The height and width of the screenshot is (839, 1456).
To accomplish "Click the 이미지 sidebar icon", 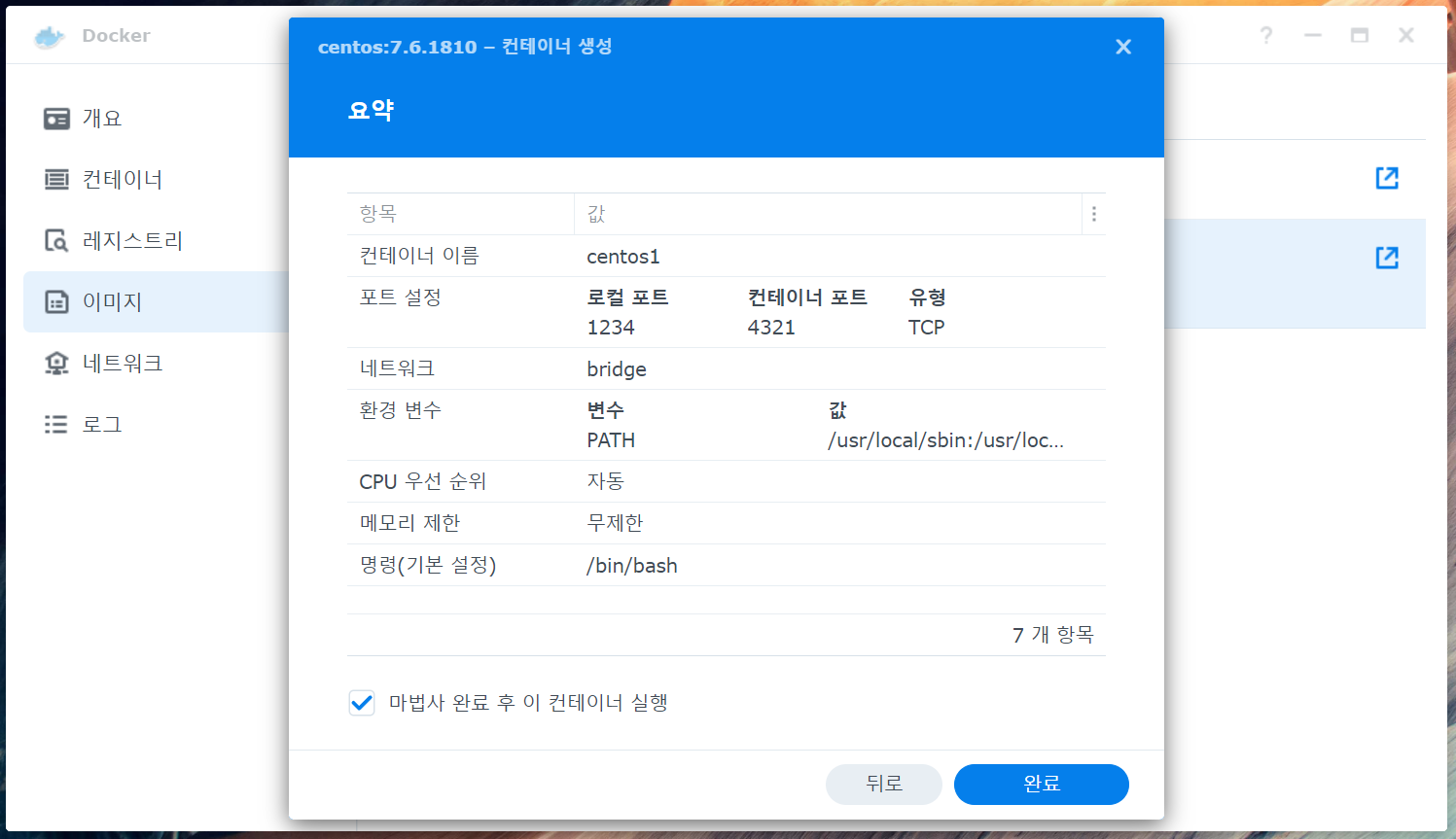I will (56, 302).
